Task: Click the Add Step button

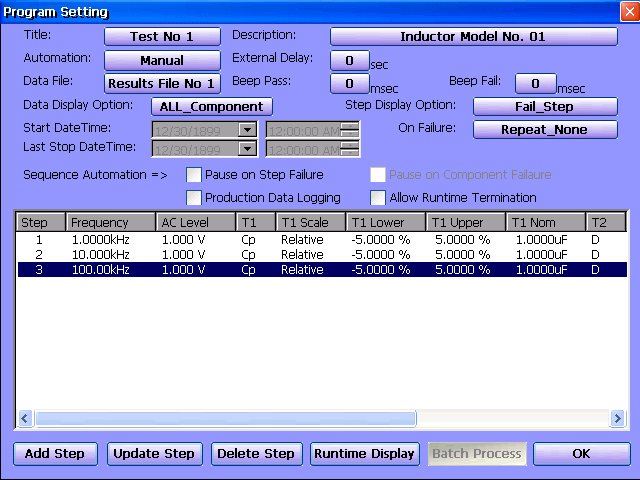Action: 55,454
